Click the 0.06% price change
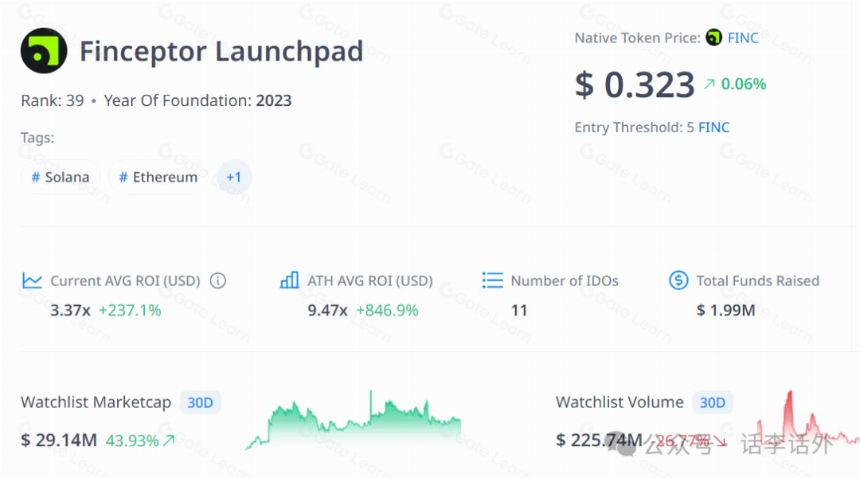 743,84
